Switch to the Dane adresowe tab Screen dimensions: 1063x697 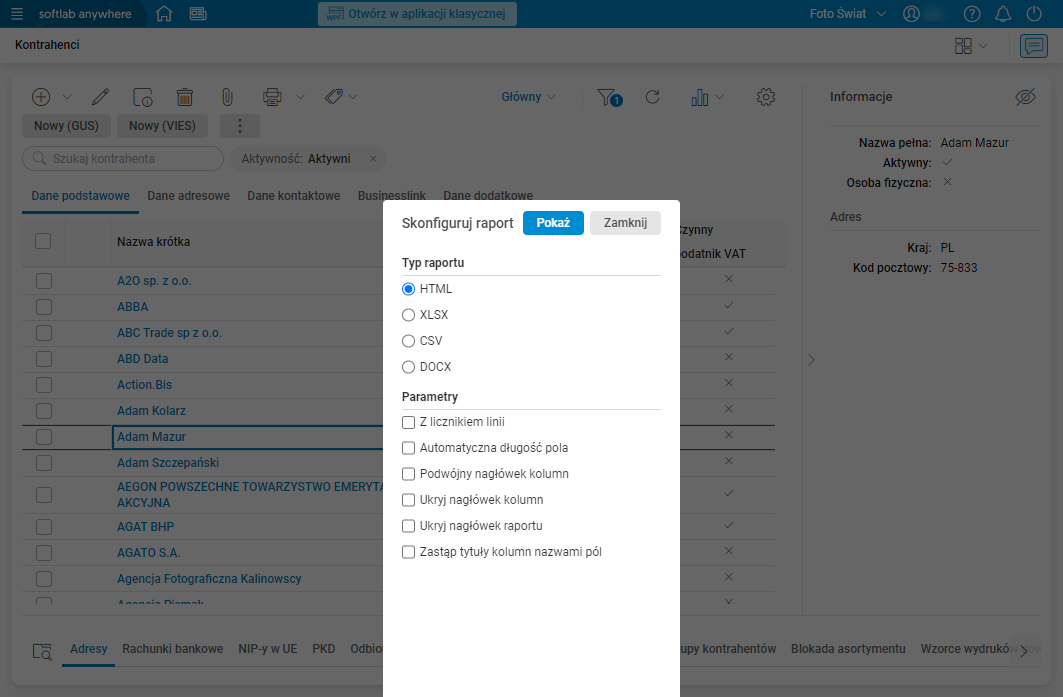tap(188, 196)
